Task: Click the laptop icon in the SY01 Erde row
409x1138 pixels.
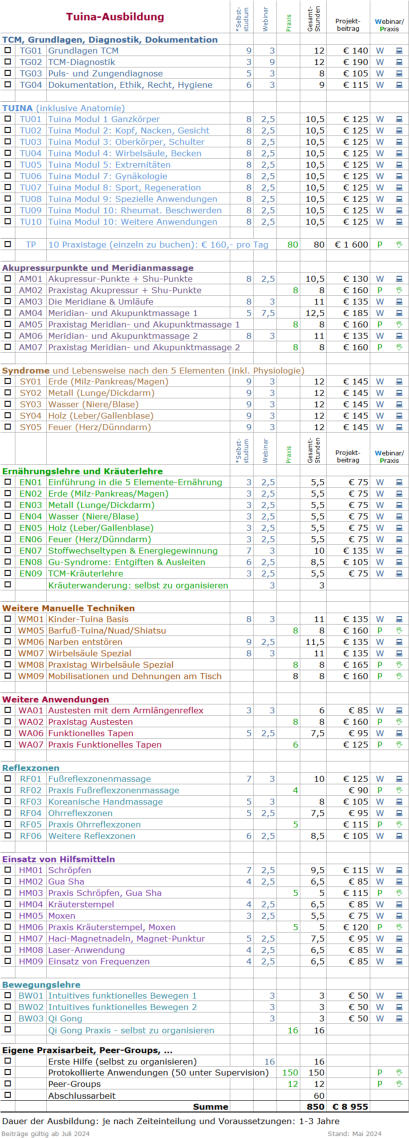Action: pyautogui.click(x=399, y=381)
